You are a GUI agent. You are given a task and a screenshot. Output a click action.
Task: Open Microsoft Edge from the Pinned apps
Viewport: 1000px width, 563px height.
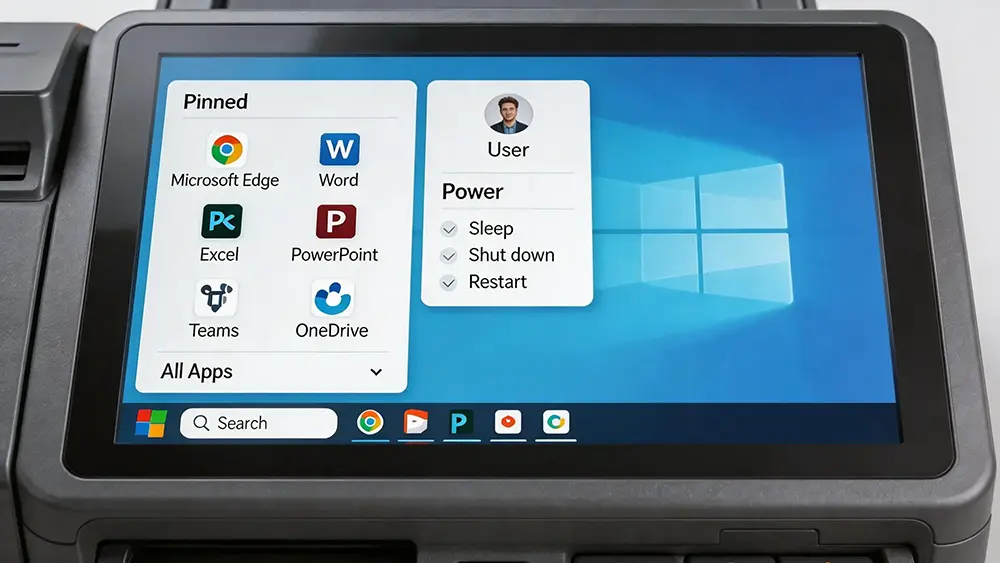(x=227, y=151)
